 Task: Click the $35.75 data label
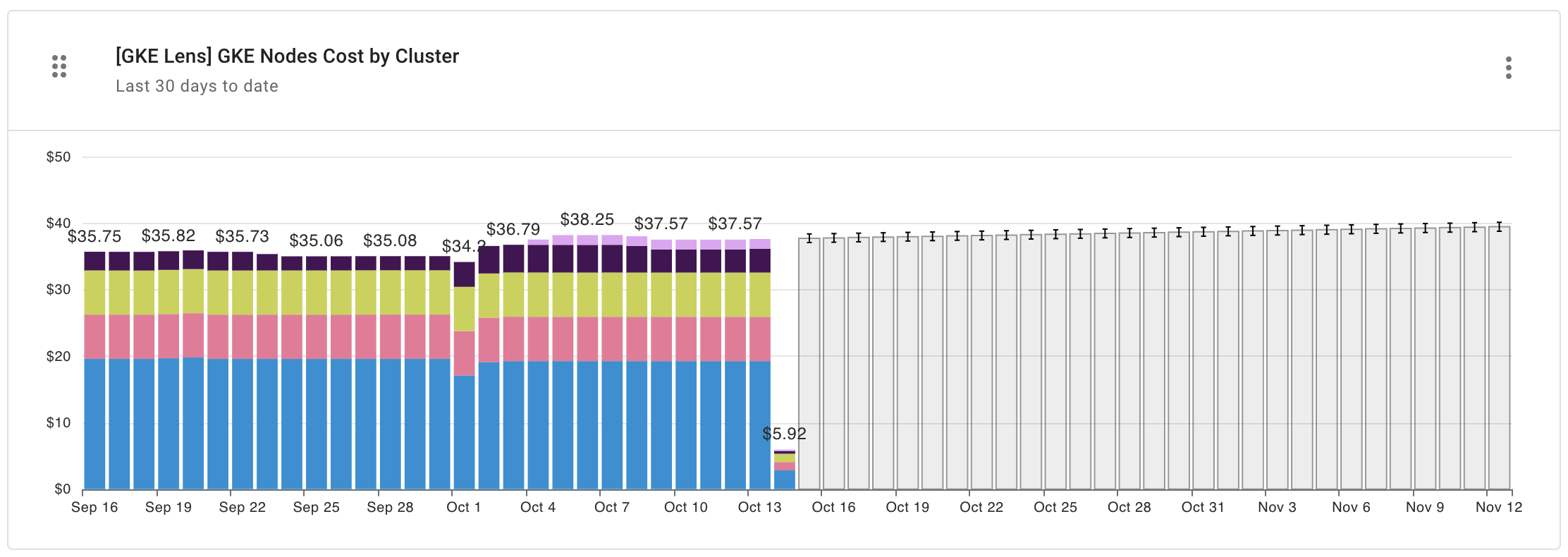coord(94,236)
